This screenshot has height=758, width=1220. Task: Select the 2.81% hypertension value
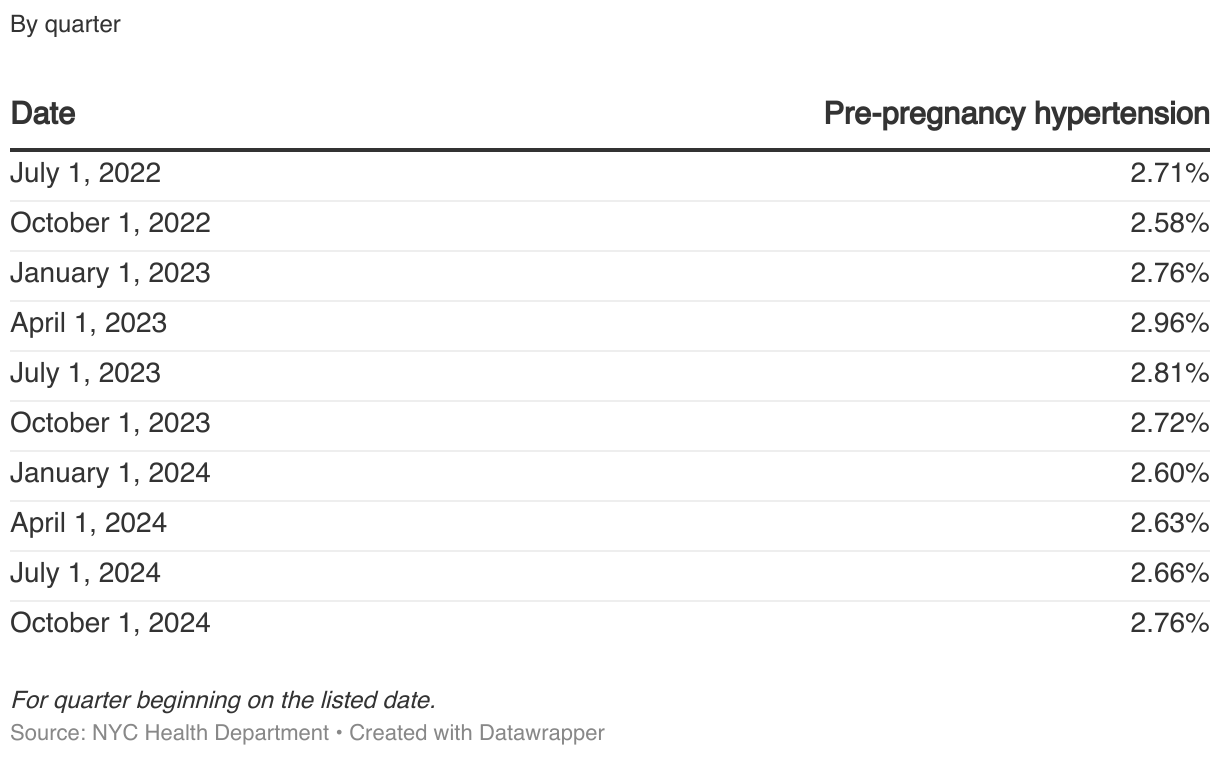[1169, 373]
